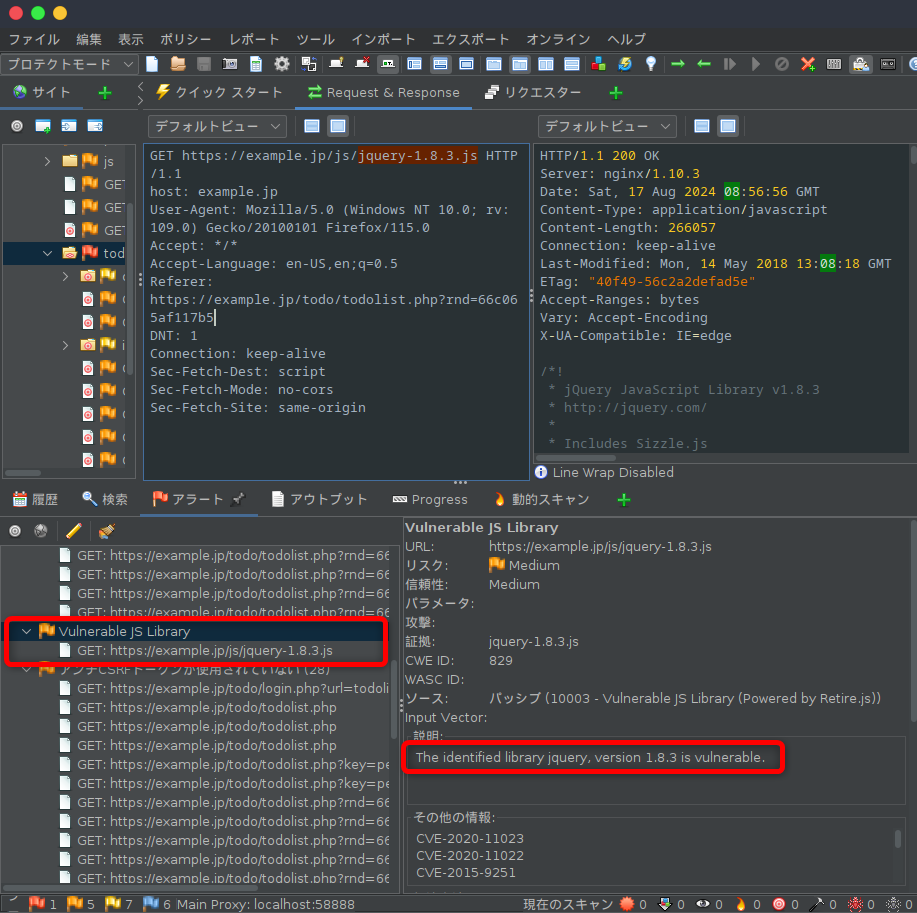
Task: Toggle break on all responses green left arrow
Action: point(704,64)
